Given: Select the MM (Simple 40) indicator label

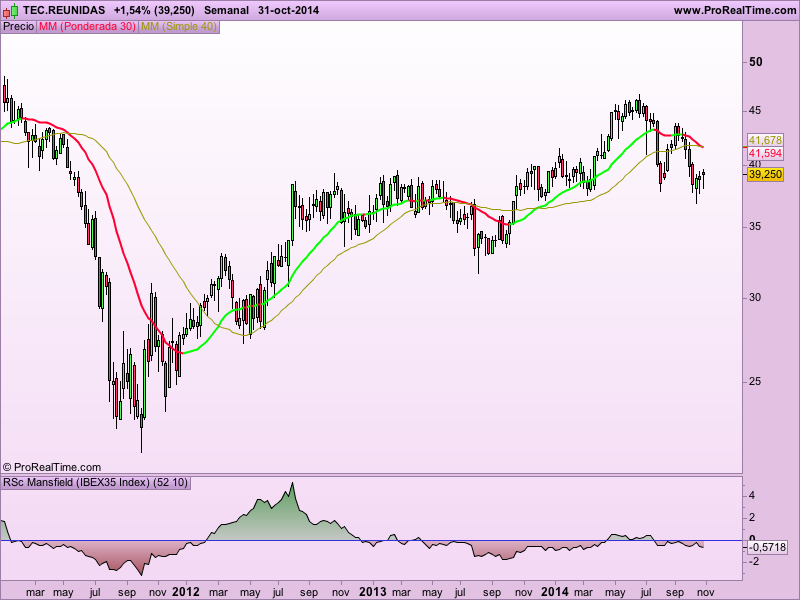Looking at the screenshot, I should 179,27.
